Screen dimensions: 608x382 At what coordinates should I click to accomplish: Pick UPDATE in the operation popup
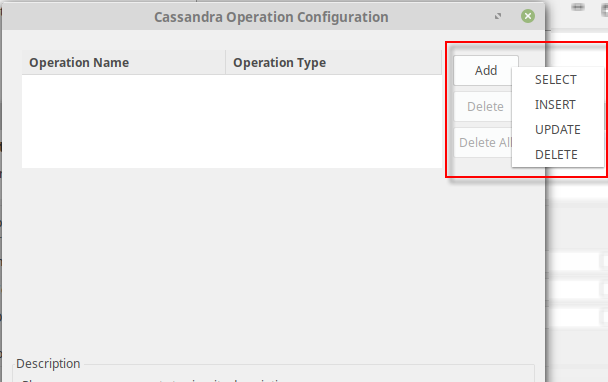558,130
